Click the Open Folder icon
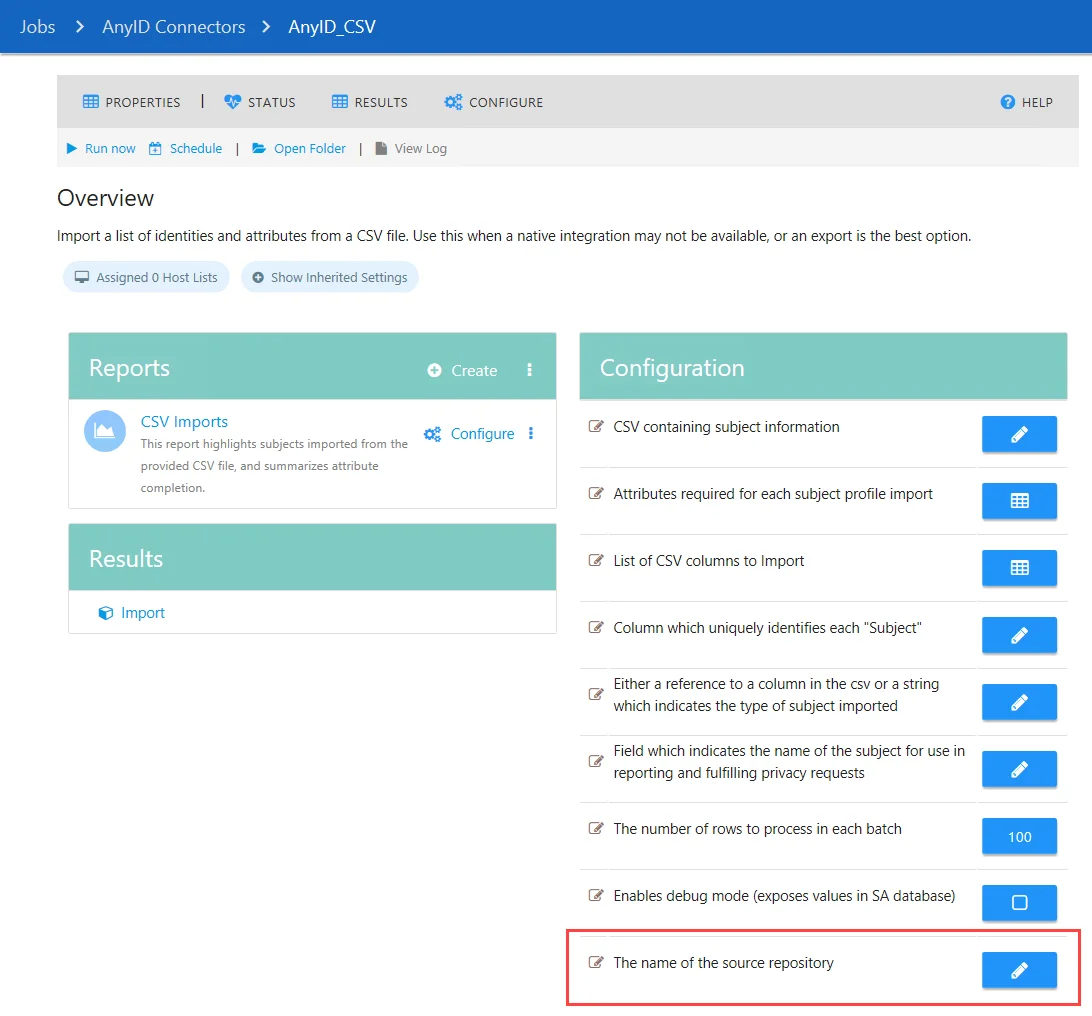Viewport: 1092px width, 1016px height. point(258,148)
